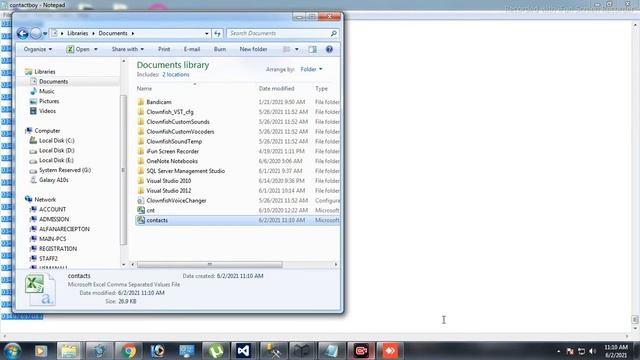Click Print in the Explorer toolbar

[x=164, y=49]
